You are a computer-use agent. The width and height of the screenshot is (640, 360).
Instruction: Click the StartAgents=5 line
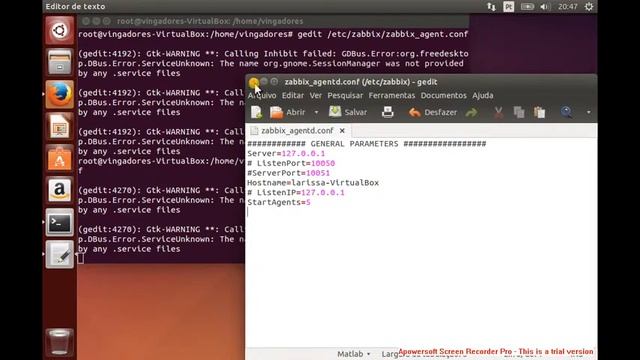coord(279,202)
